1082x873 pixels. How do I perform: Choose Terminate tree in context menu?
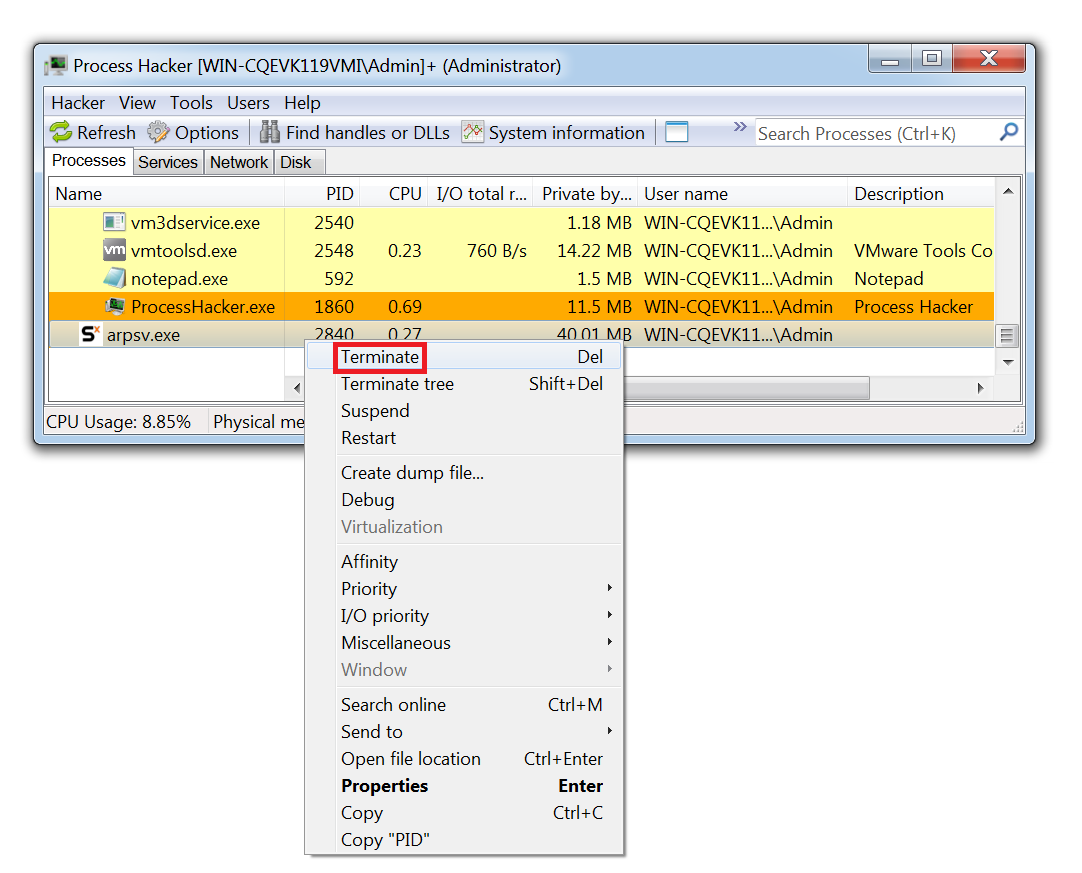point(464,384)
